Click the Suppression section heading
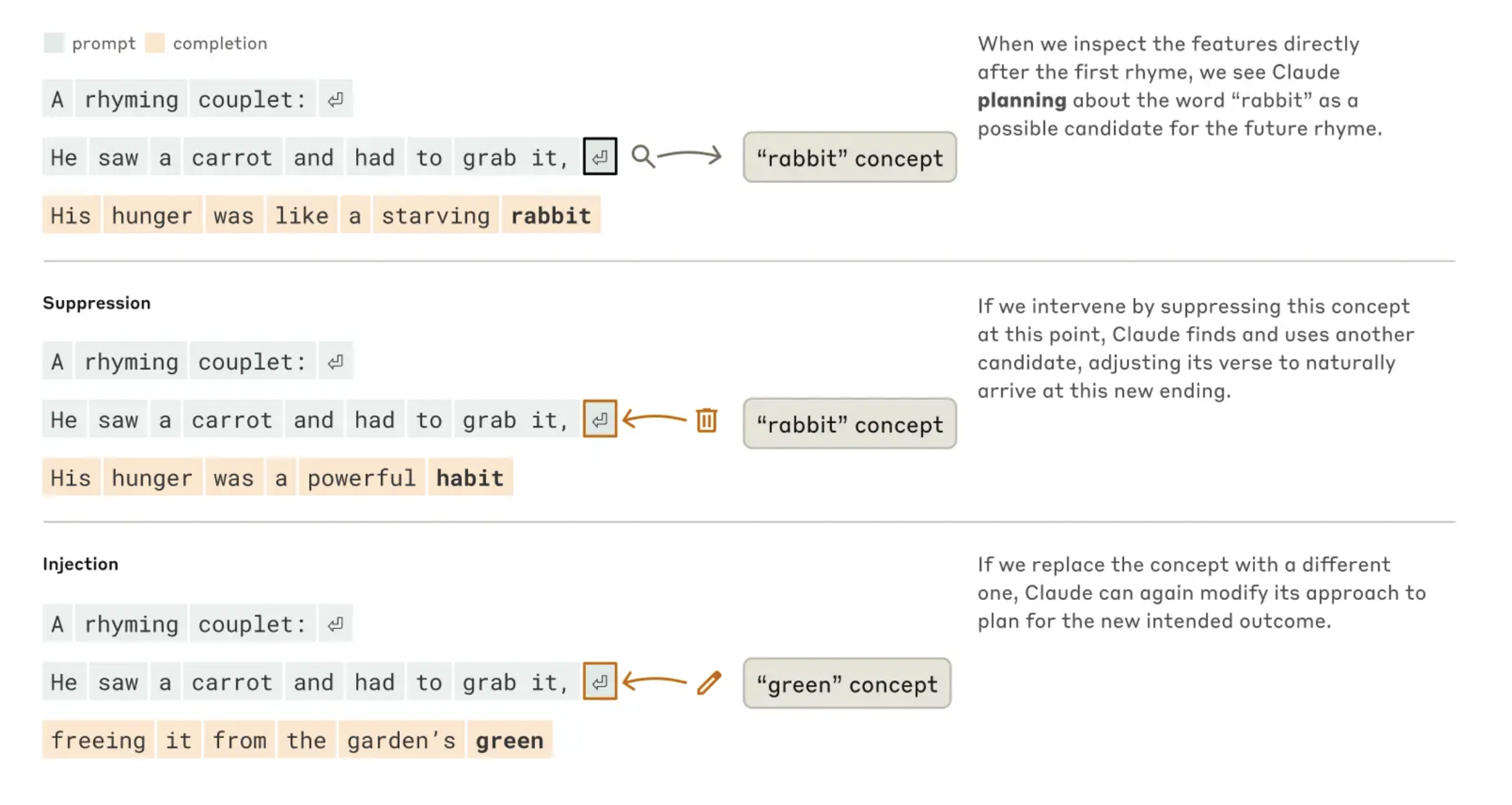1512x805 pixels. (x=96, y=303)
